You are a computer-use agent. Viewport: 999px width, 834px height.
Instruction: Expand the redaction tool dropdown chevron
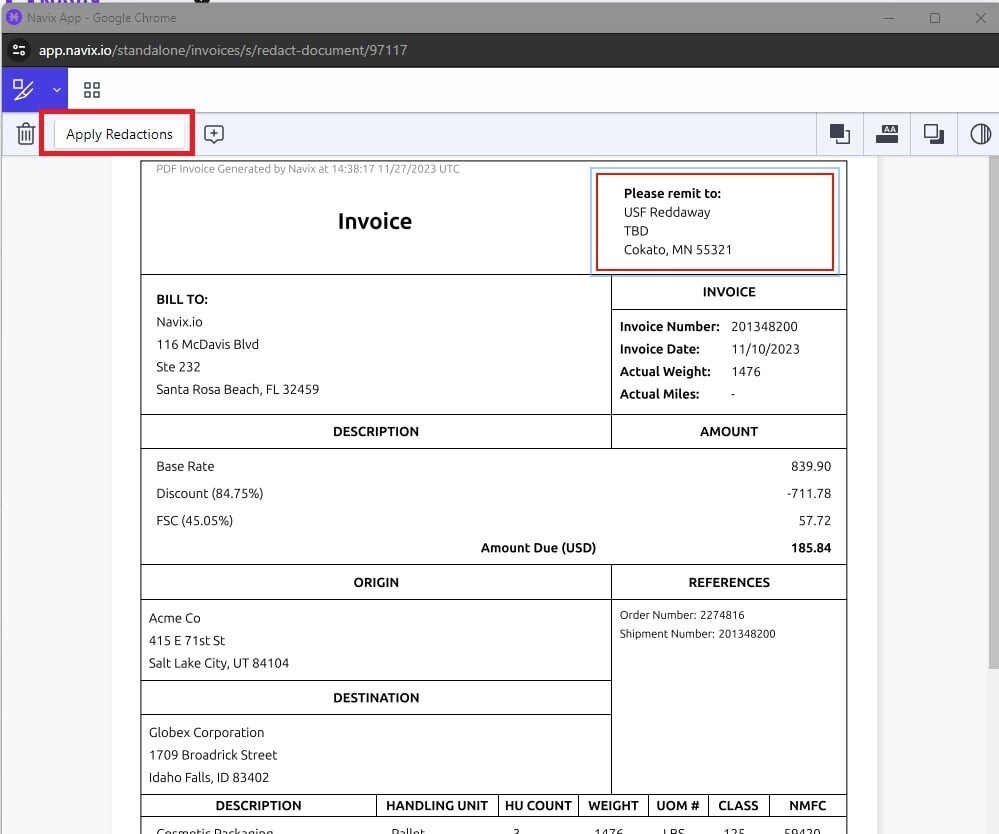point(57,90)
